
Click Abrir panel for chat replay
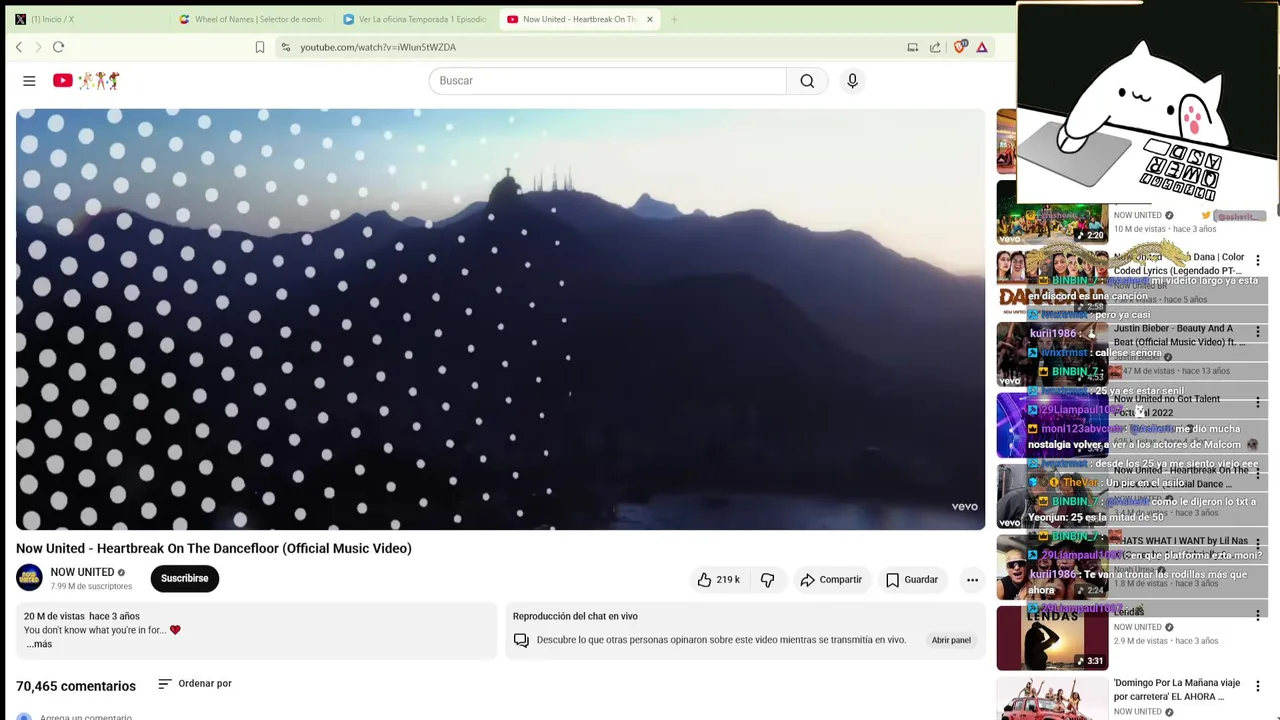[x=951, y=640]
